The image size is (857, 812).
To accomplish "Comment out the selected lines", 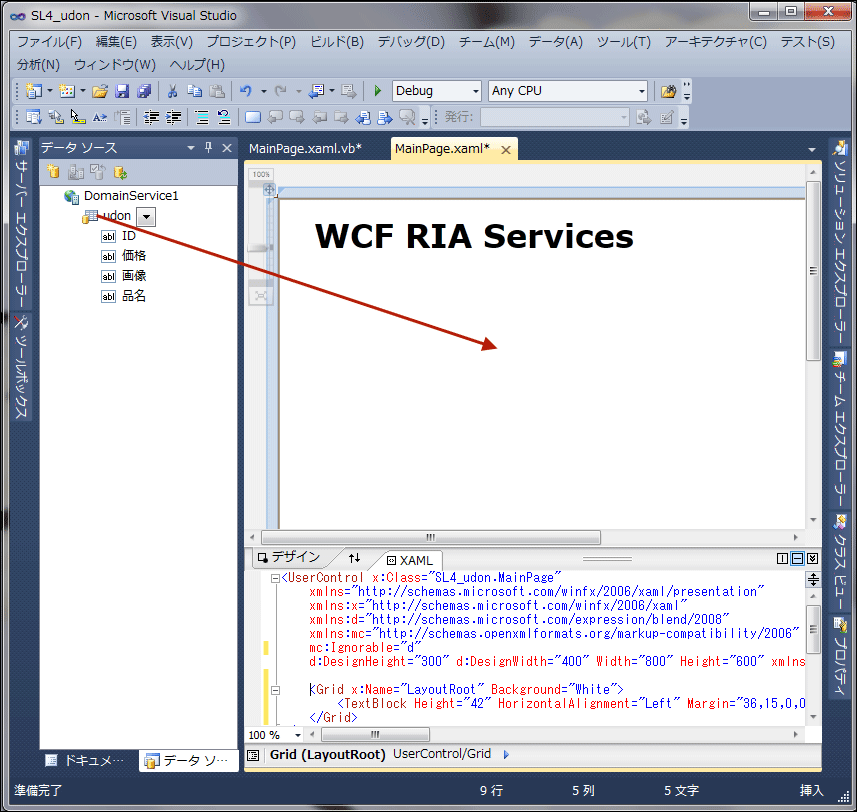I will pos(202,117).
